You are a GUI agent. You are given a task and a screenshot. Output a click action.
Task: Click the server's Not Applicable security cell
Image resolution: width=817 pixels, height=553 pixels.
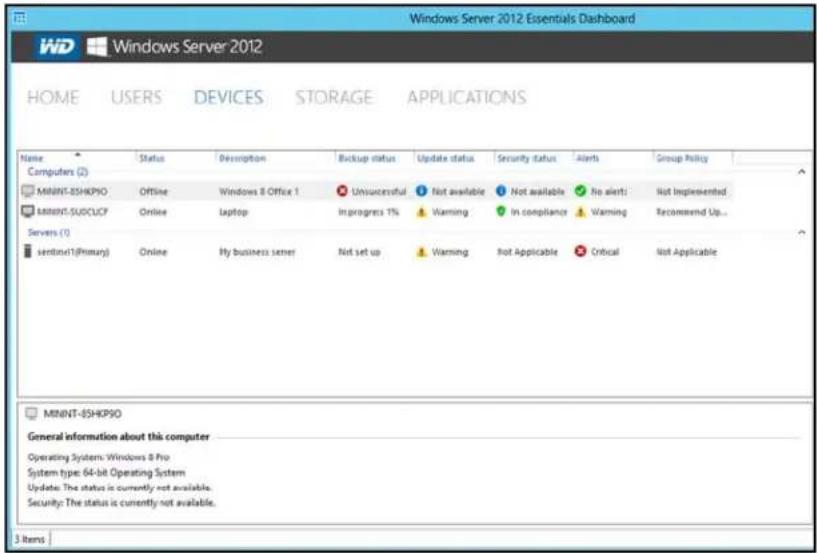(528, 252)
